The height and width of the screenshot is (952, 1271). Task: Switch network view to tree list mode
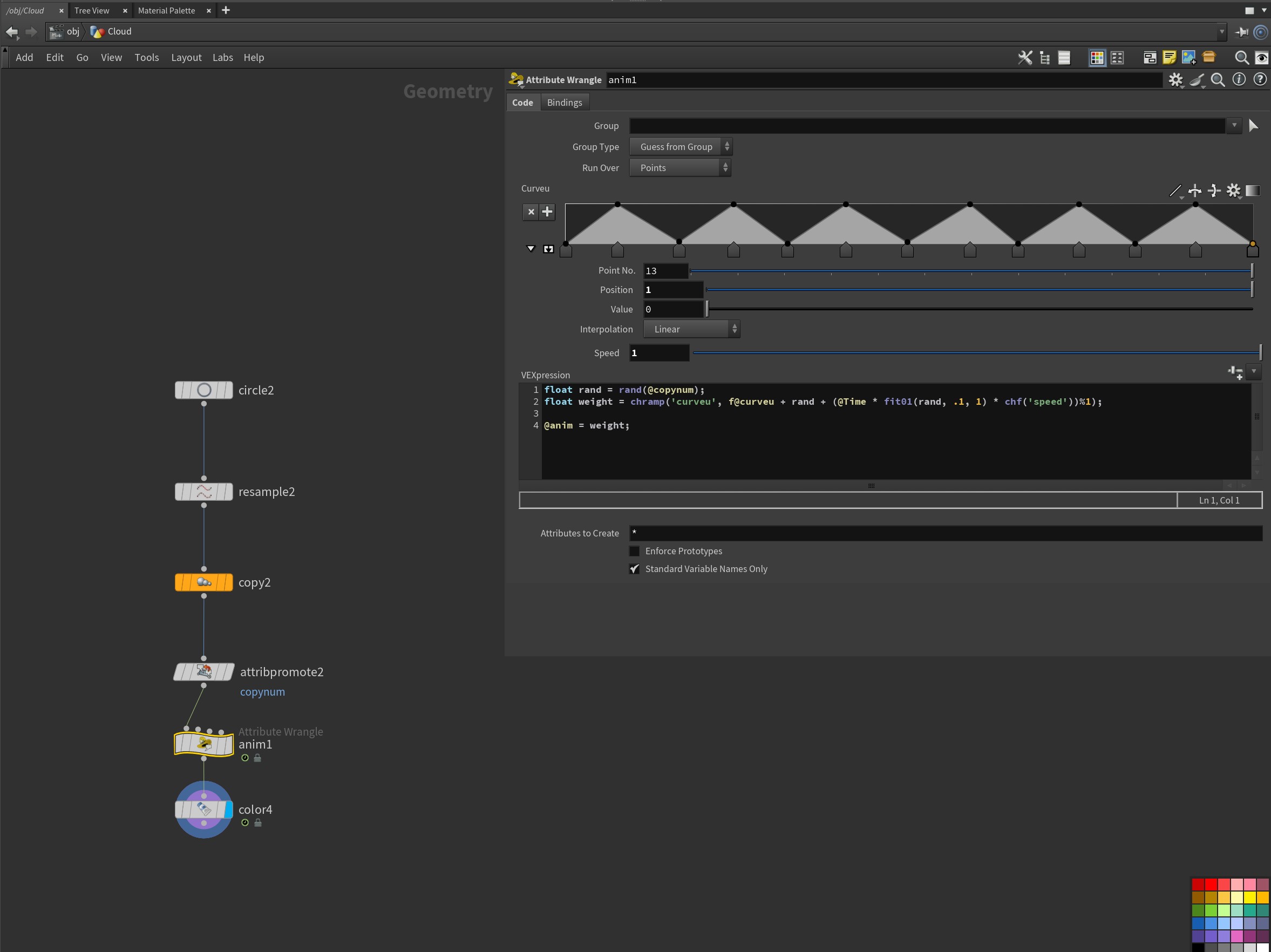(1045, 57)
